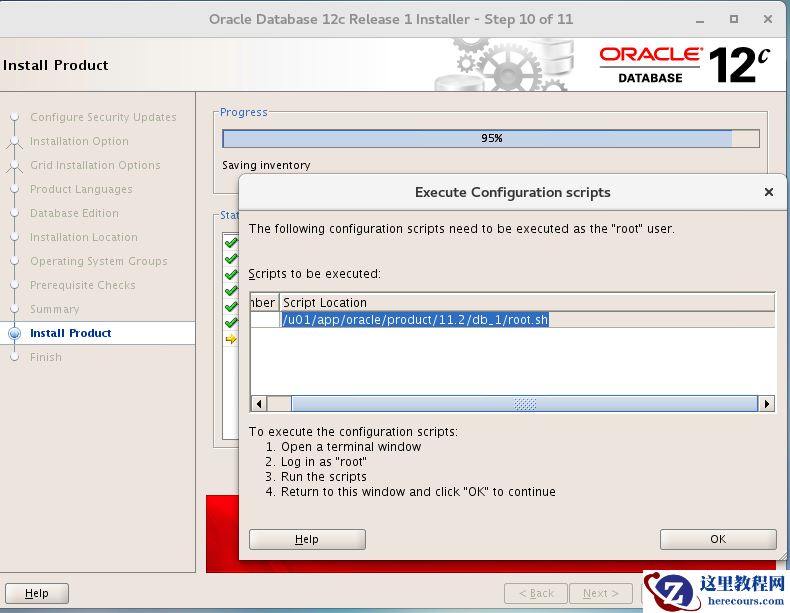Select Product Languages step
The image size is (790, 613).
tap(81, 189)
